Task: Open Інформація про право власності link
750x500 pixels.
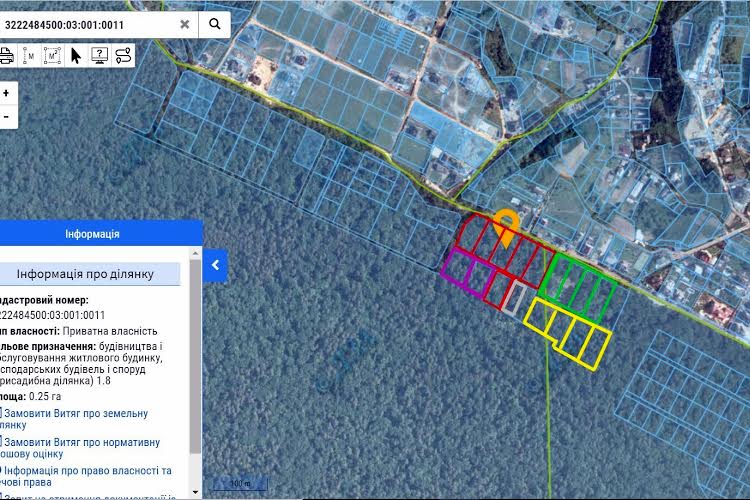Action: (x=85, y=476)
